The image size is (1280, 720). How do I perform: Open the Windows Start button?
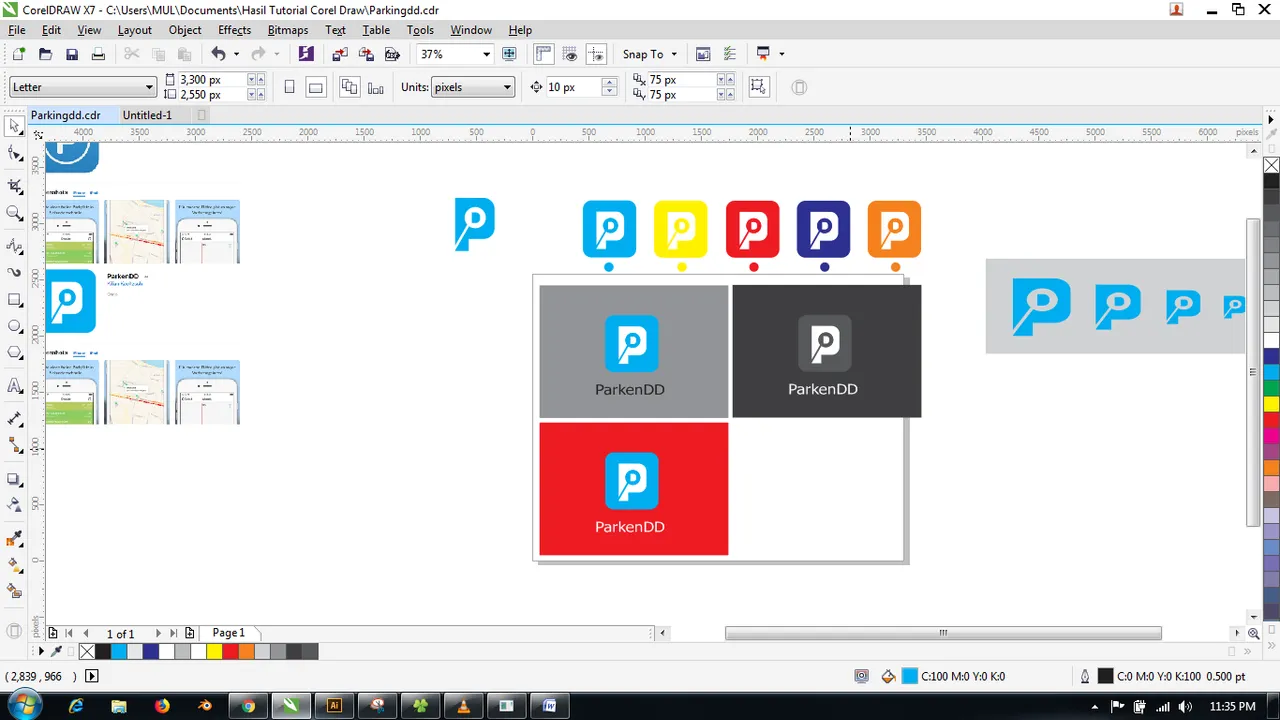point(24,706)
